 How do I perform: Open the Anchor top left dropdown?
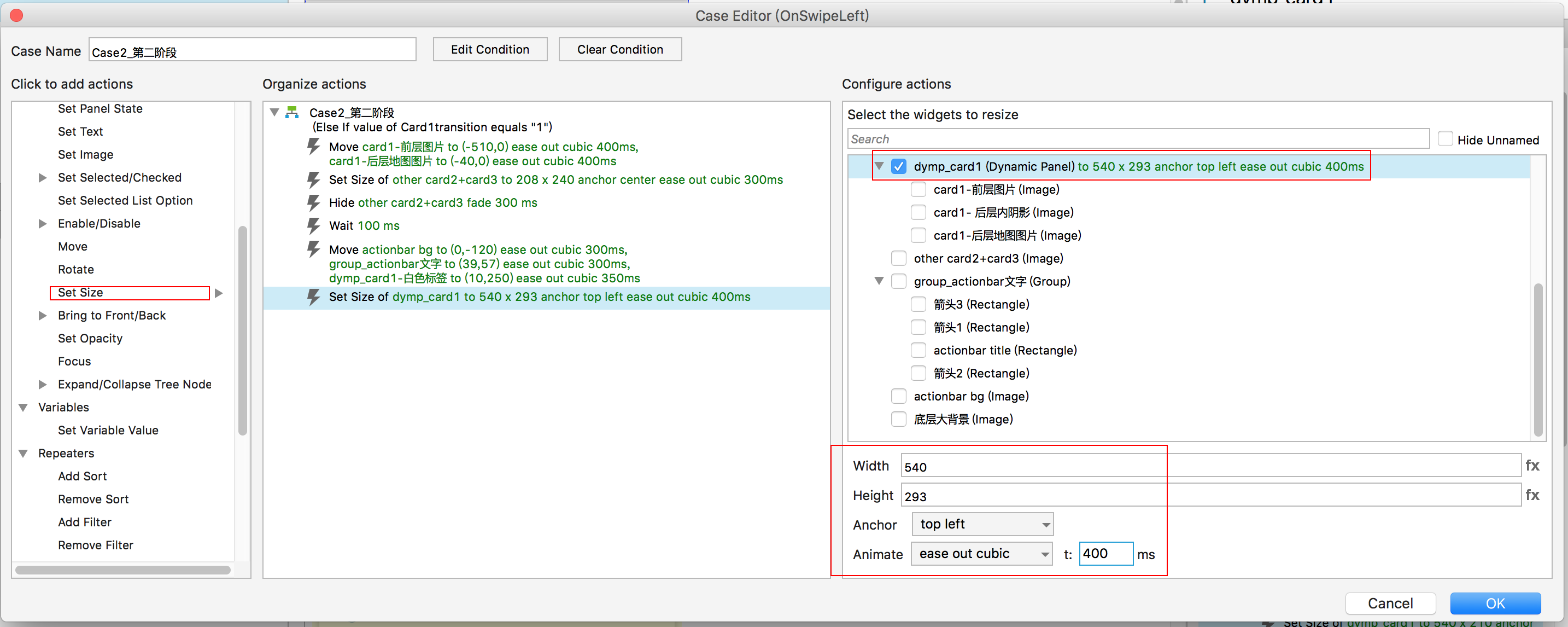click(982, 524)
